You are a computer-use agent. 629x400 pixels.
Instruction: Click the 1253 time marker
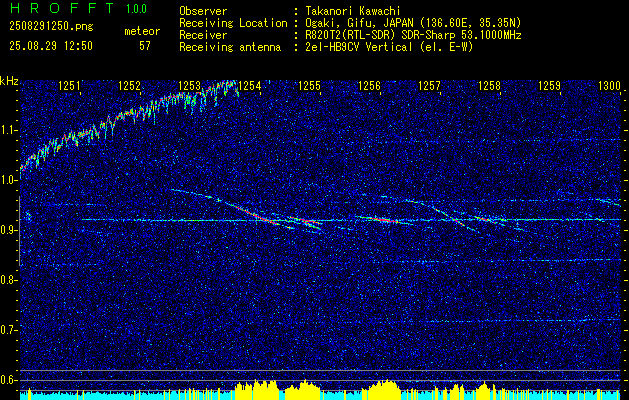[190, 85]
